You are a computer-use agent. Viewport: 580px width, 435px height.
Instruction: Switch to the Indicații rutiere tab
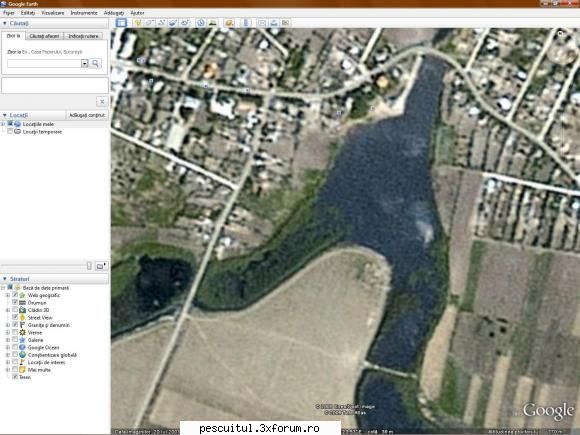coord(83,36)
